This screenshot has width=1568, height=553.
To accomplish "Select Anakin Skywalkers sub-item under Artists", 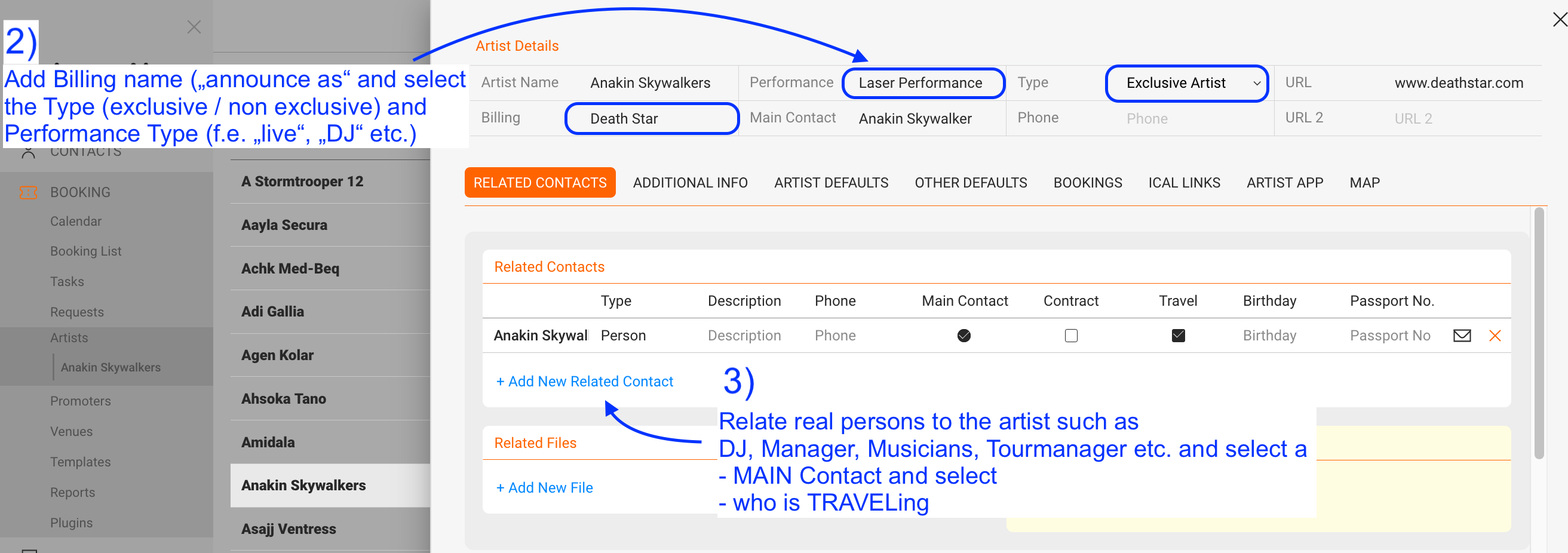I will [110, 367].
